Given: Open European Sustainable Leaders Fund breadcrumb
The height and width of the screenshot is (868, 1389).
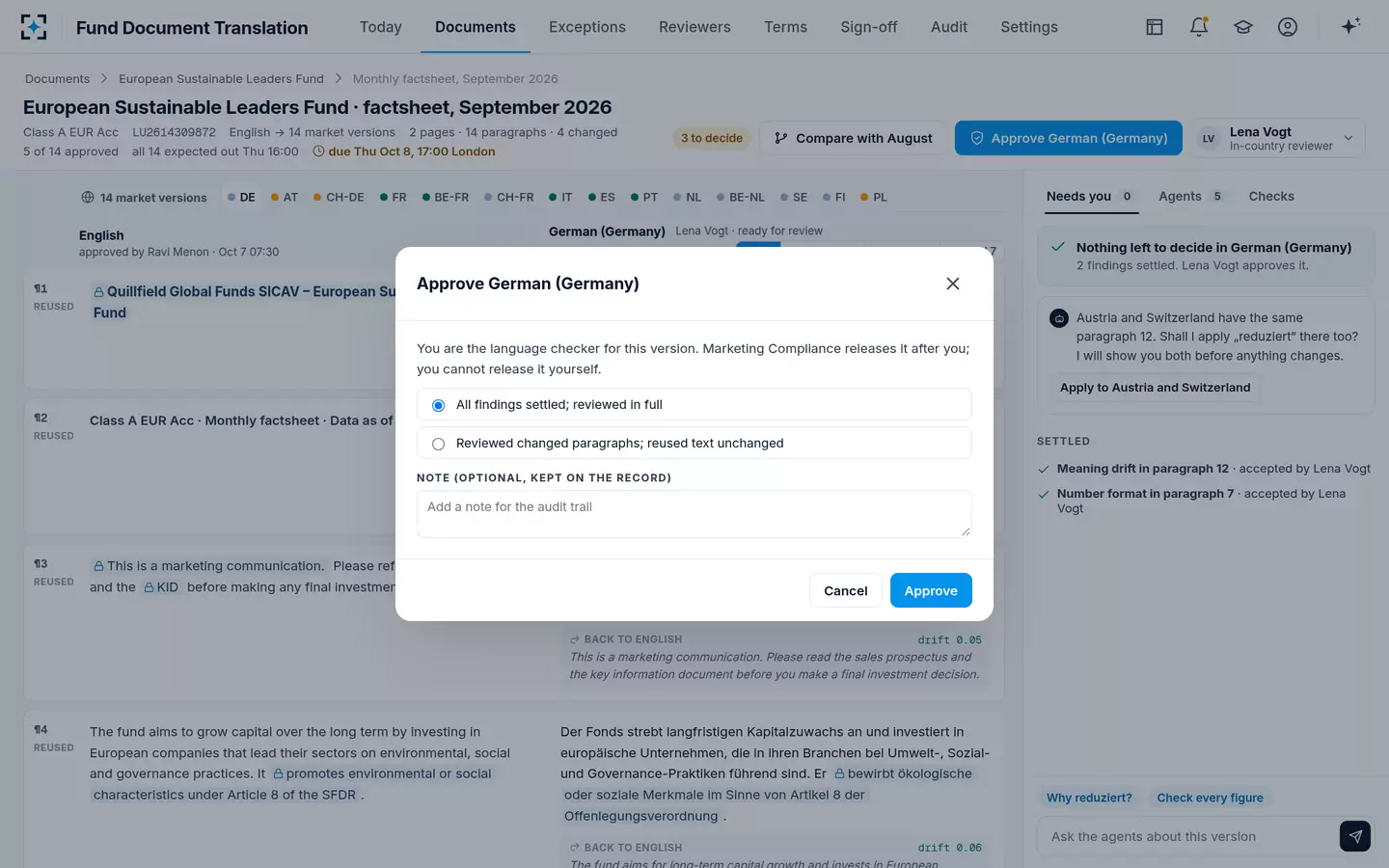Looking at the screenshot, I should tap(221, 79).
